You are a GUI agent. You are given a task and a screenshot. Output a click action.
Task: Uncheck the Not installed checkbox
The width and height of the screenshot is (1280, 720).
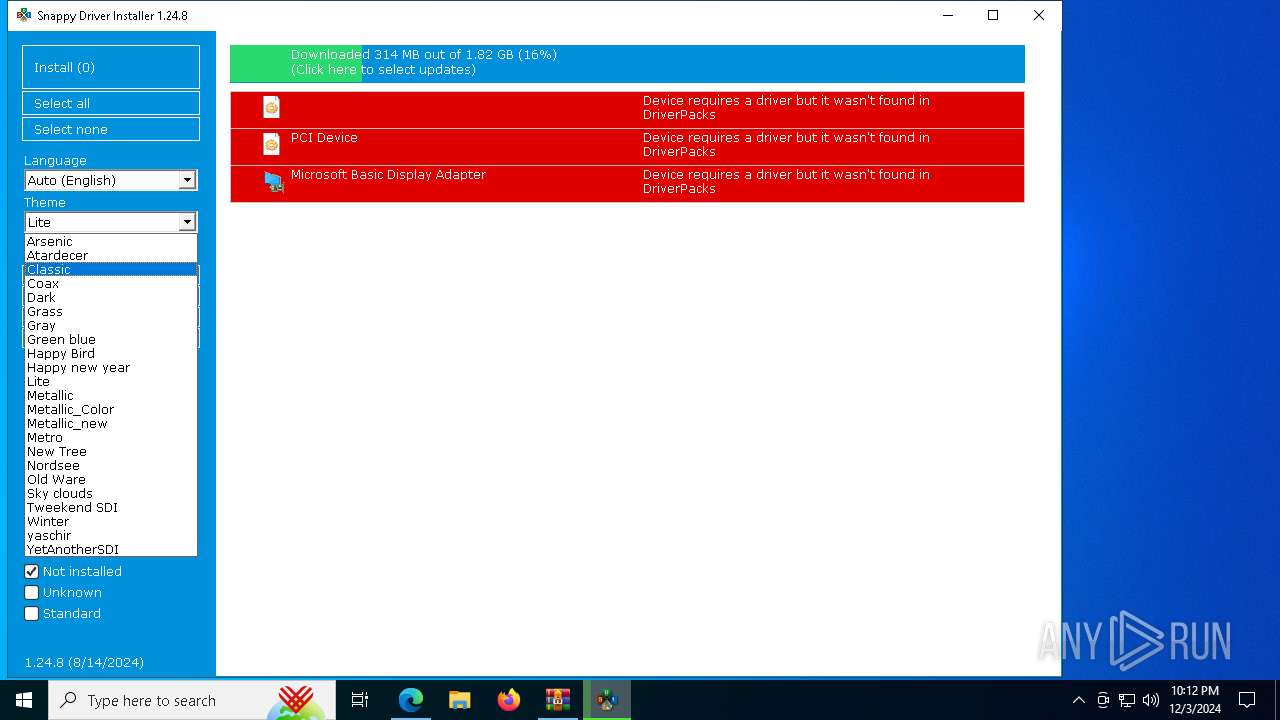pos(32,572)
